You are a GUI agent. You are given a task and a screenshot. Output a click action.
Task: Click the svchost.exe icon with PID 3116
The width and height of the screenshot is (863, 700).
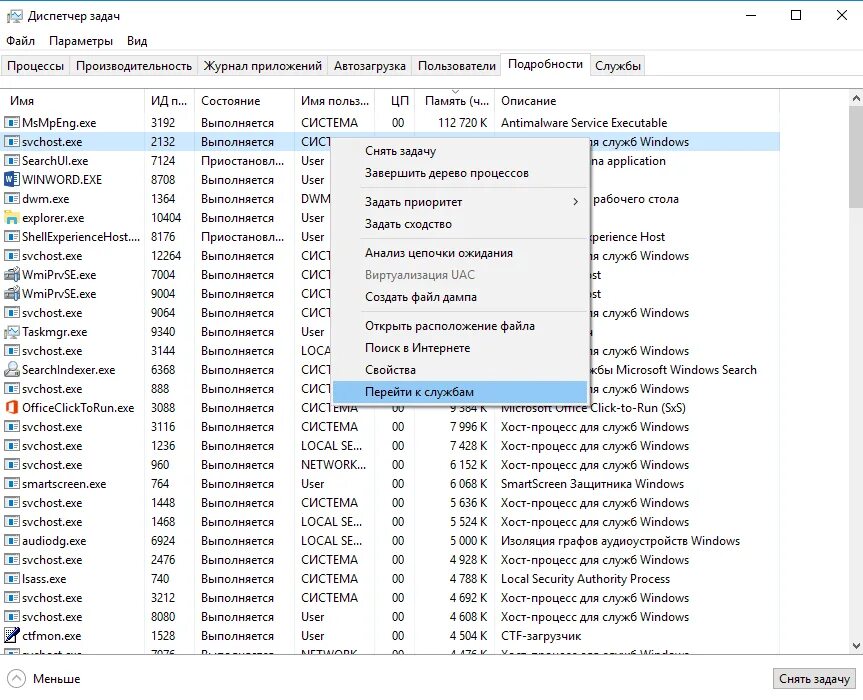tap(12, 426)
